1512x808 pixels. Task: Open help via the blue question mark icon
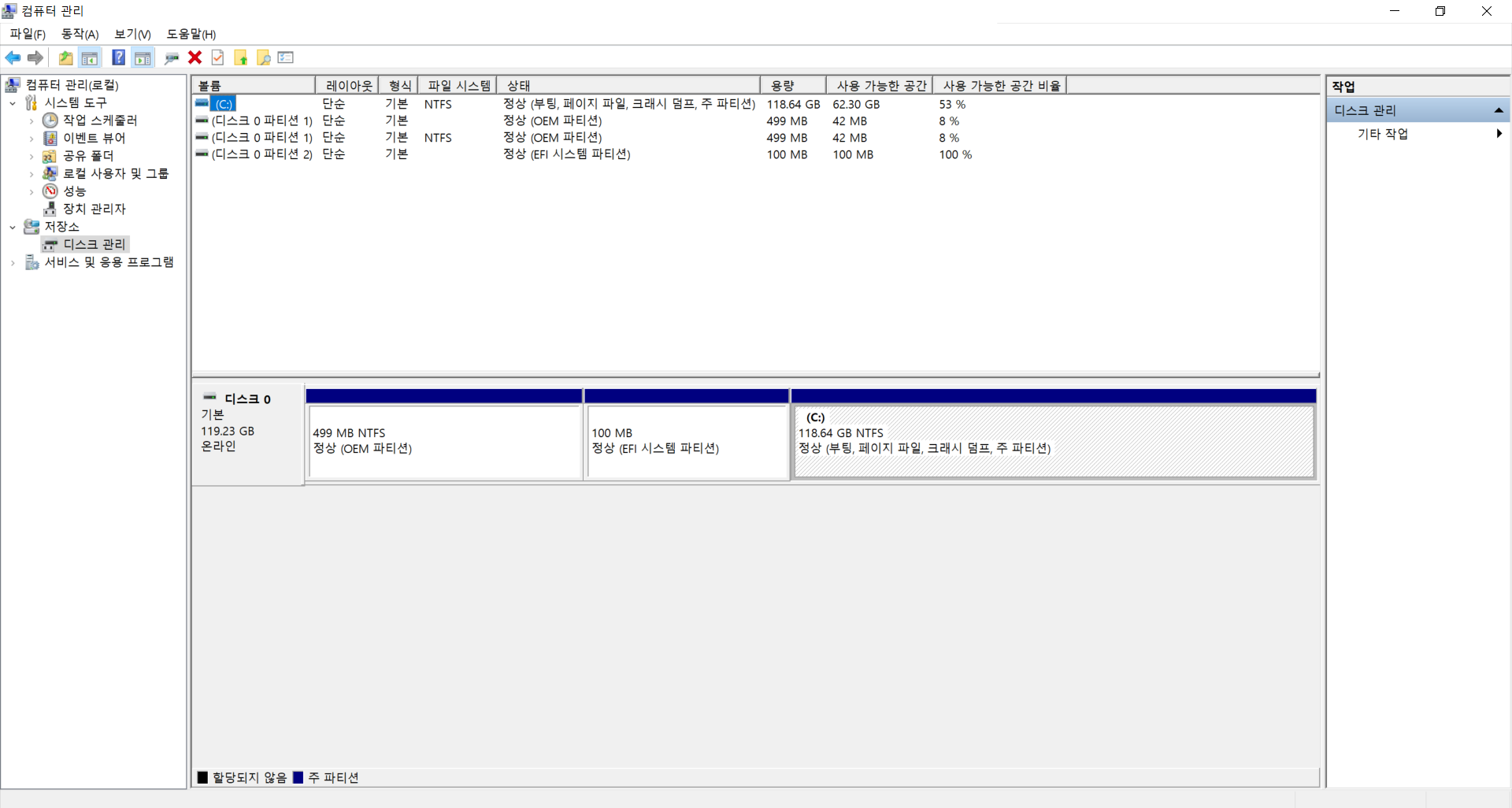(x=118, y=57)
